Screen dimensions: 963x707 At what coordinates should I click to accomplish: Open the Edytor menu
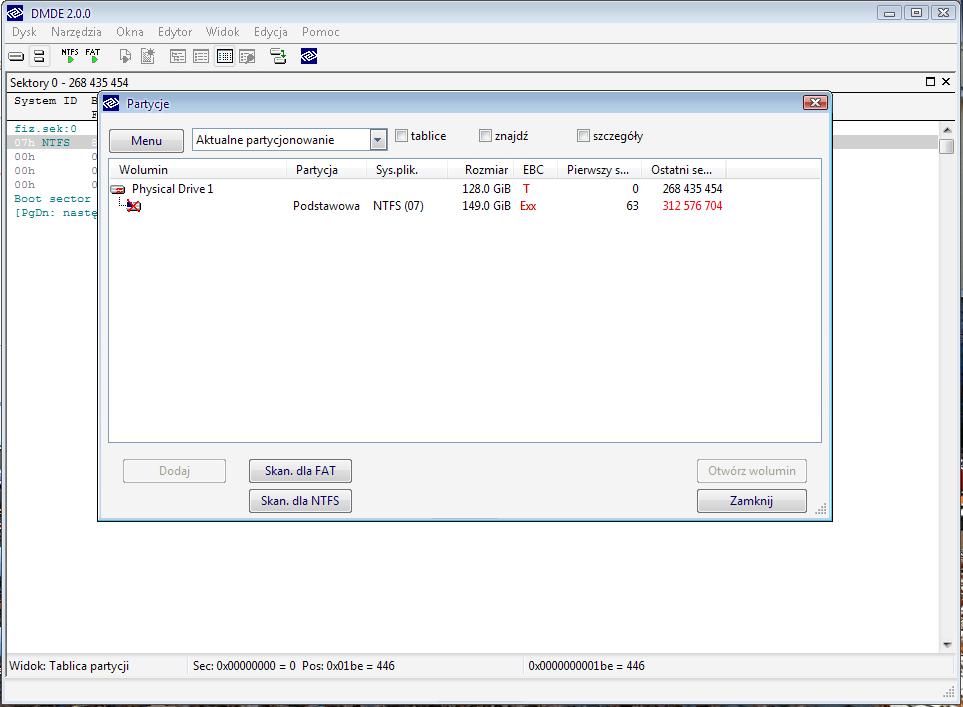click(x=174, y=32)
